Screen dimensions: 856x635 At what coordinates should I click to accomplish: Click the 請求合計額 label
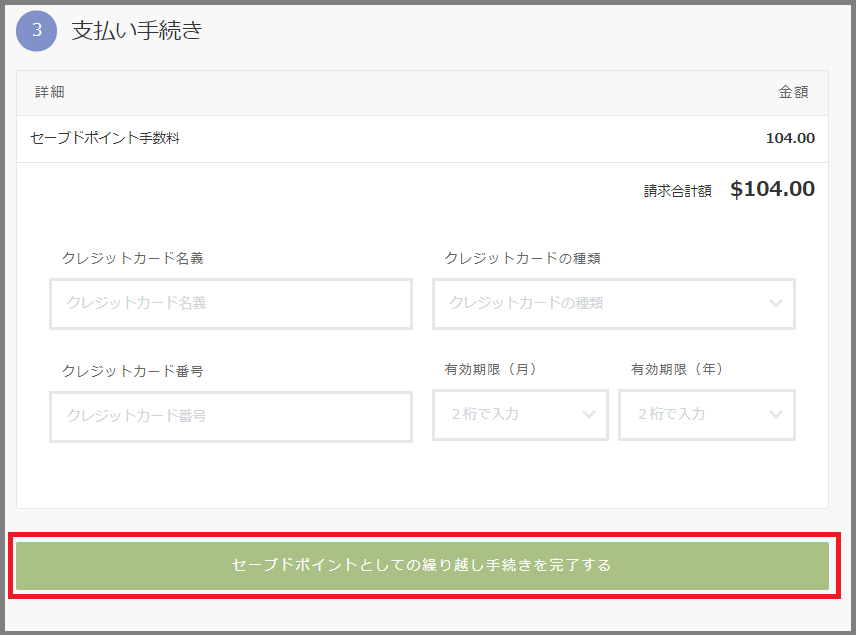[677, 191]
